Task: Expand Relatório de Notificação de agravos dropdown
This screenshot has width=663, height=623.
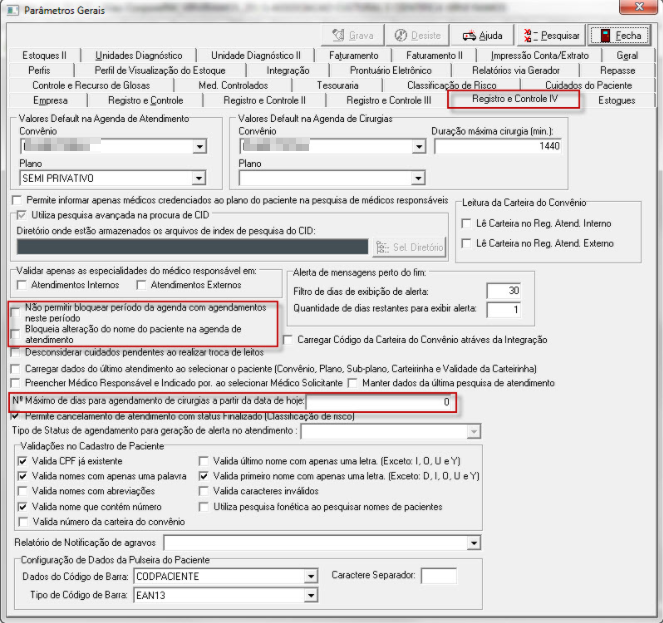Action: (474, 543)
